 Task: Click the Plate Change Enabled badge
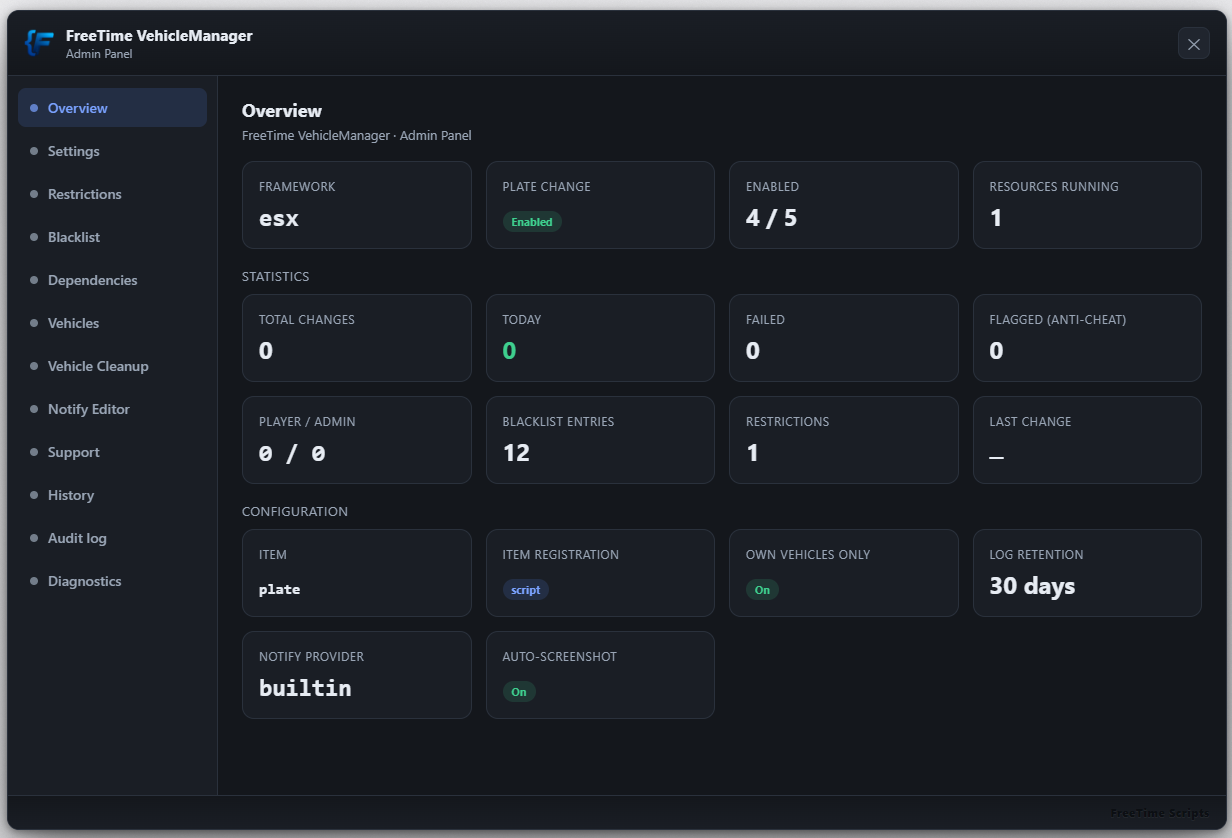click(532, 222)
